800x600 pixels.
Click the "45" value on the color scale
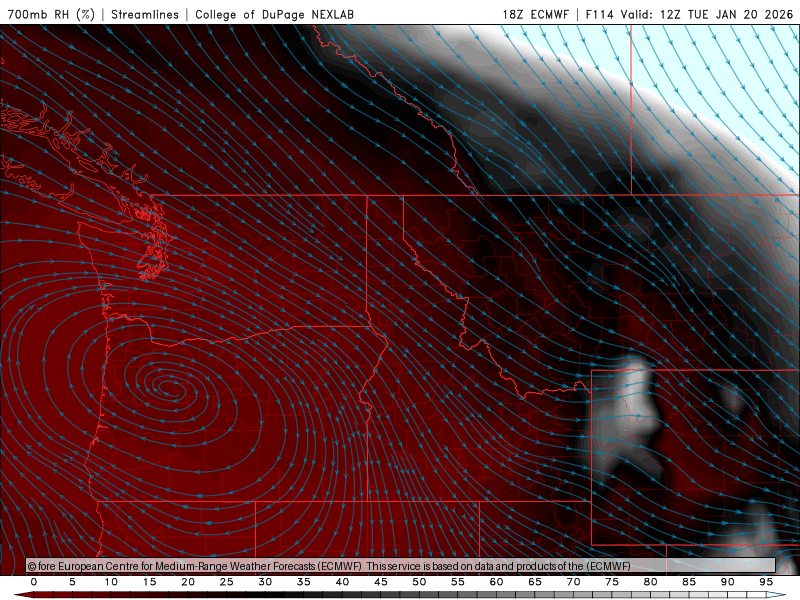[x=381, y=582]
